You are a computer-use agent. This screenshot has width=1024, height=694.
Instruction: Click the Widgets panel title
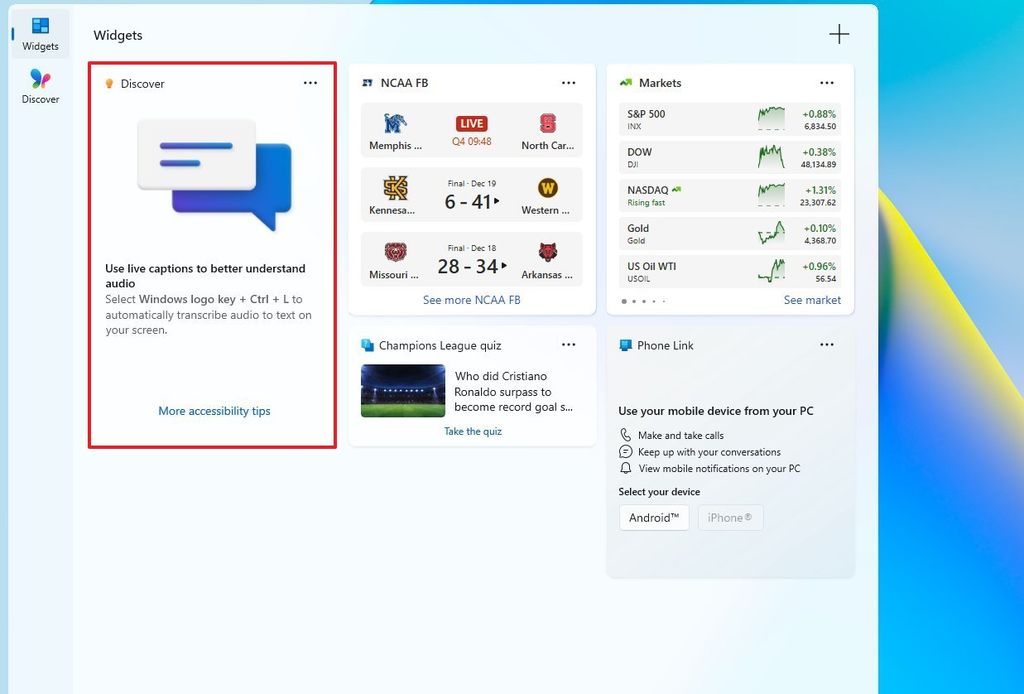click(118, 35)
